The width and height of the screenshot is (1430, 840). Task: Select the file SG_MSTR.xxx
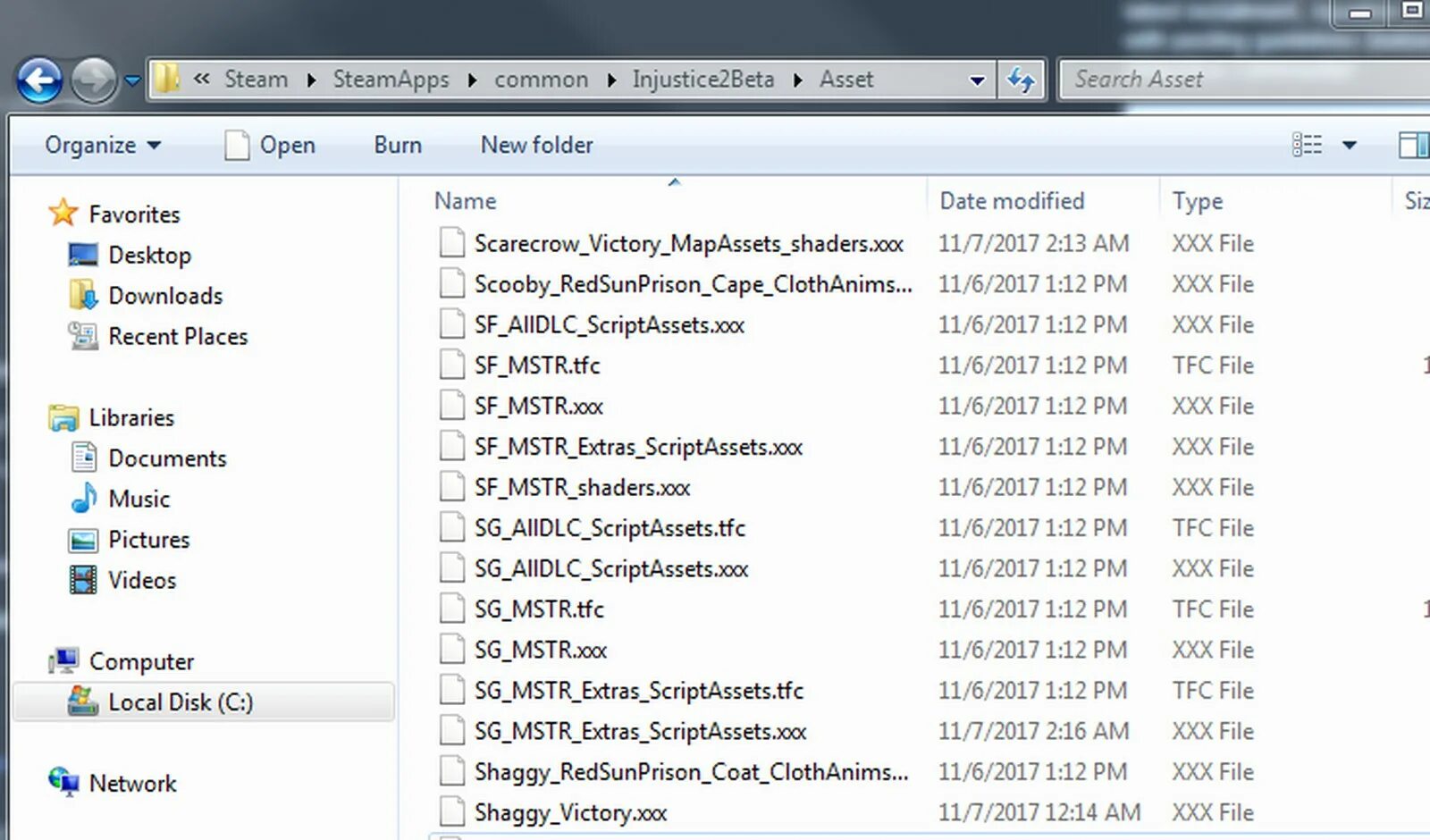(x=540, y=651)
